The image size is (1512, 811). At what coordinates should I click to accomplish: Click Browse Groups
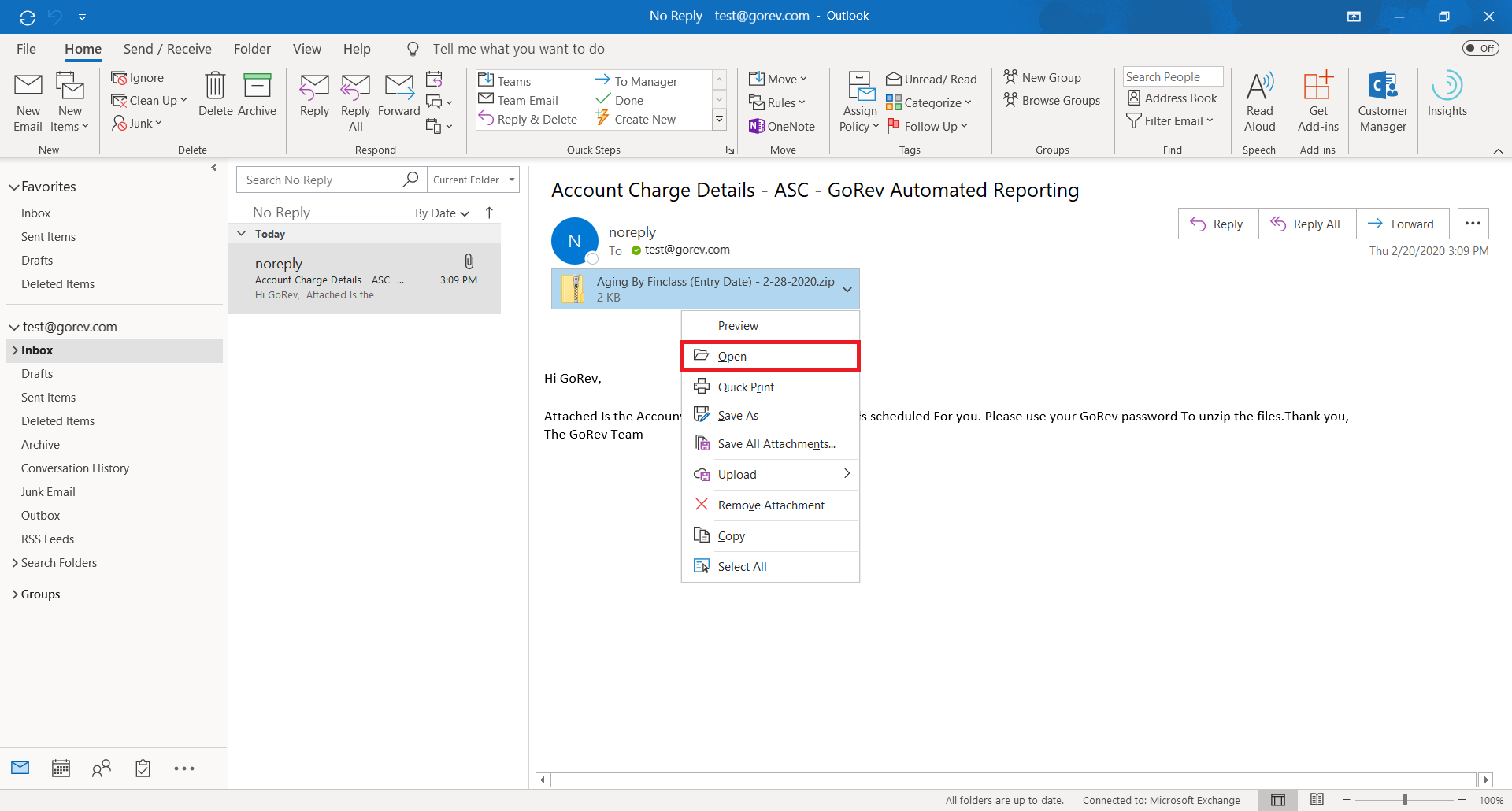coord(1051,100)
